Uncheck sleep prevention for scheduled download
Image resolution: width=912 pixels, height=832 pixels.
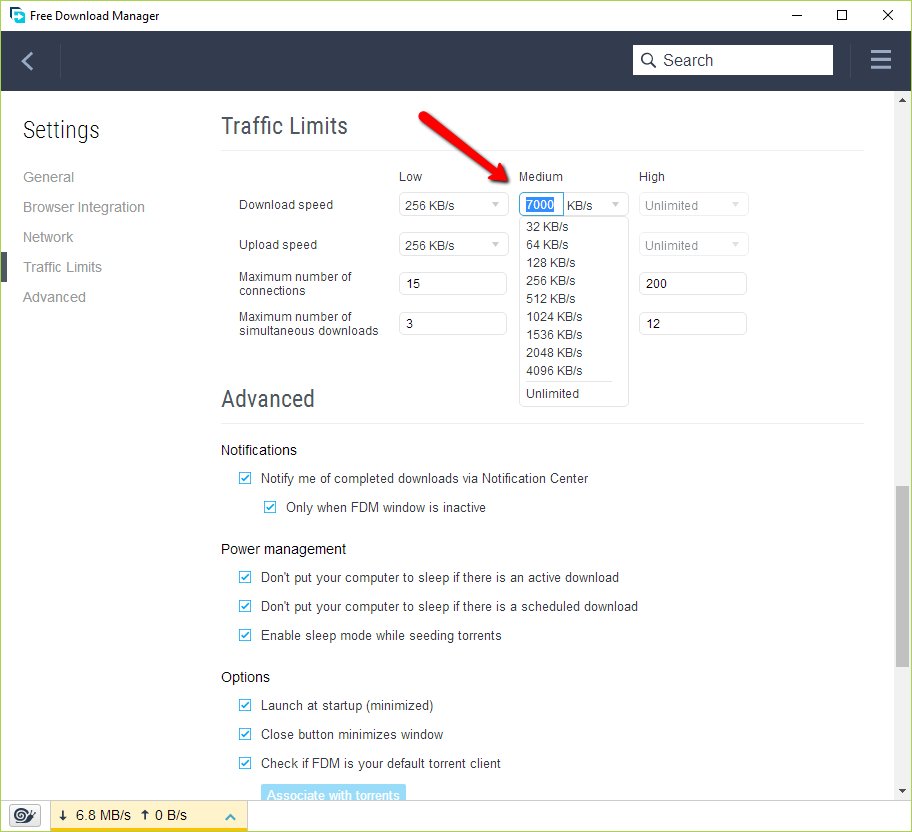pyautogui.click(x=245, y=606)
